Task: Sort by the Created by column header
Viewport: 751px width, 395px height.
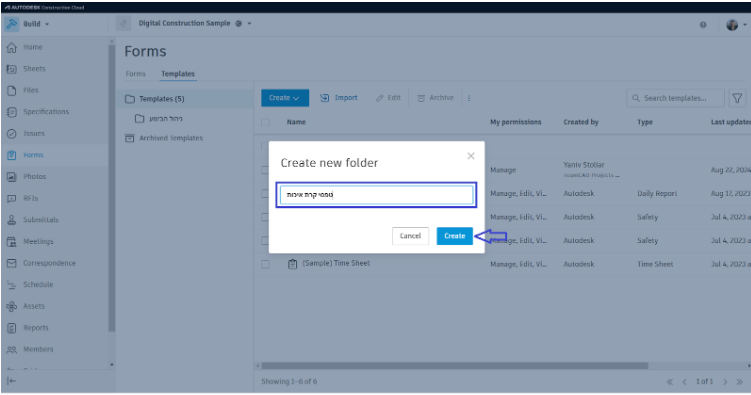Action: coord(581,123)
